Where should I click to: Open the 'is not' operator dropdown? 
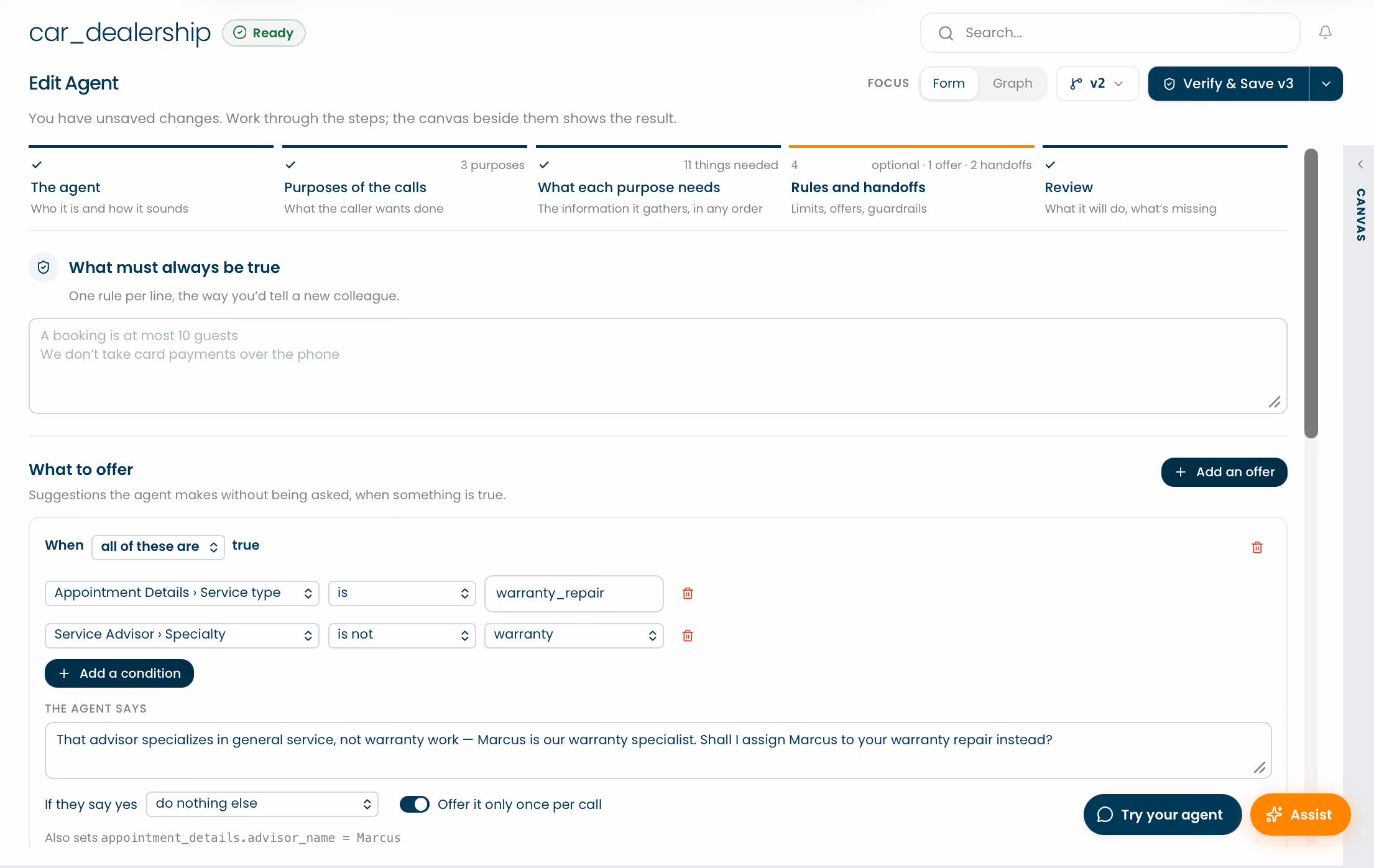point(402,635)
